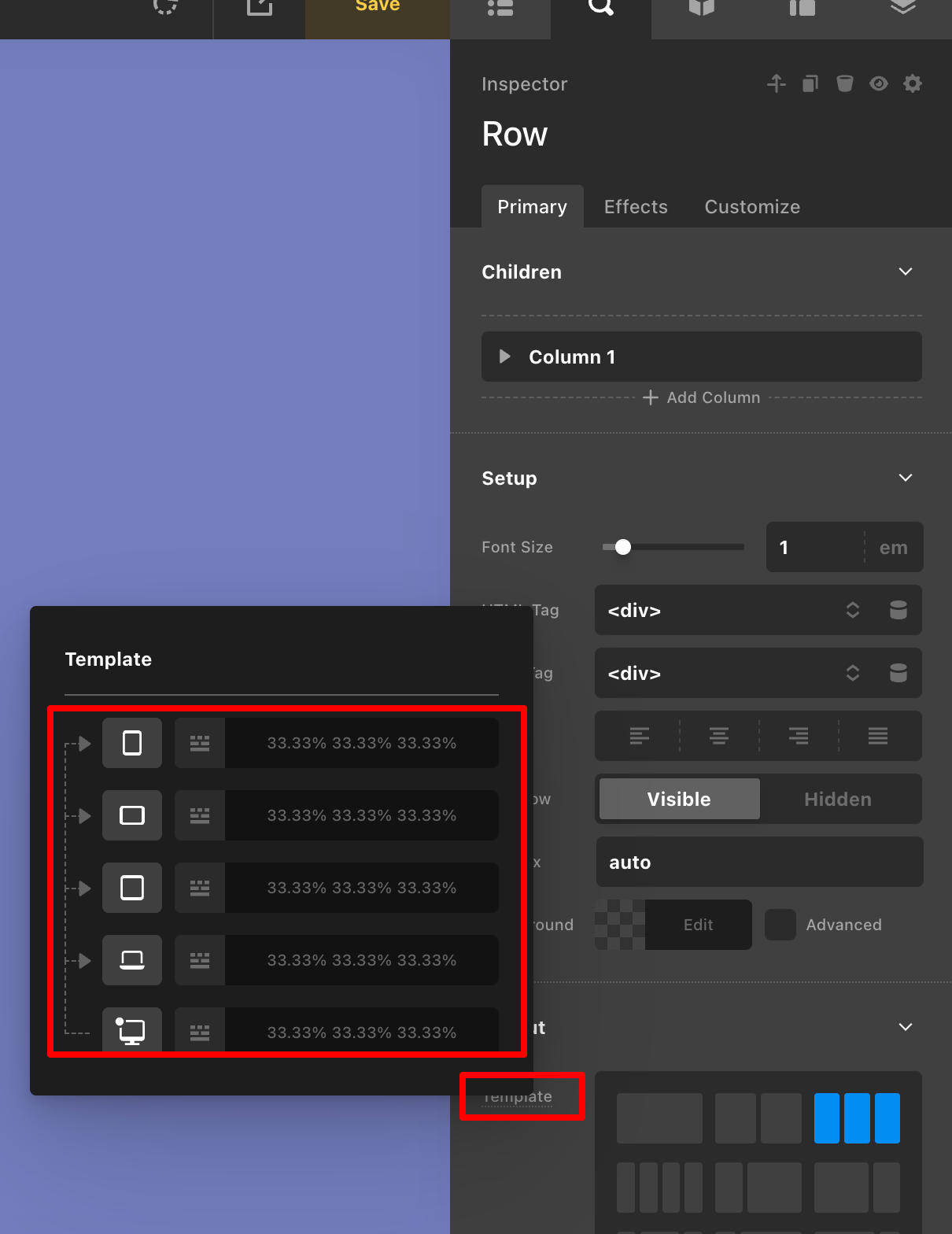Select the blue three-column layout template
This screenshot has height=1234, width=952.
857,1118
